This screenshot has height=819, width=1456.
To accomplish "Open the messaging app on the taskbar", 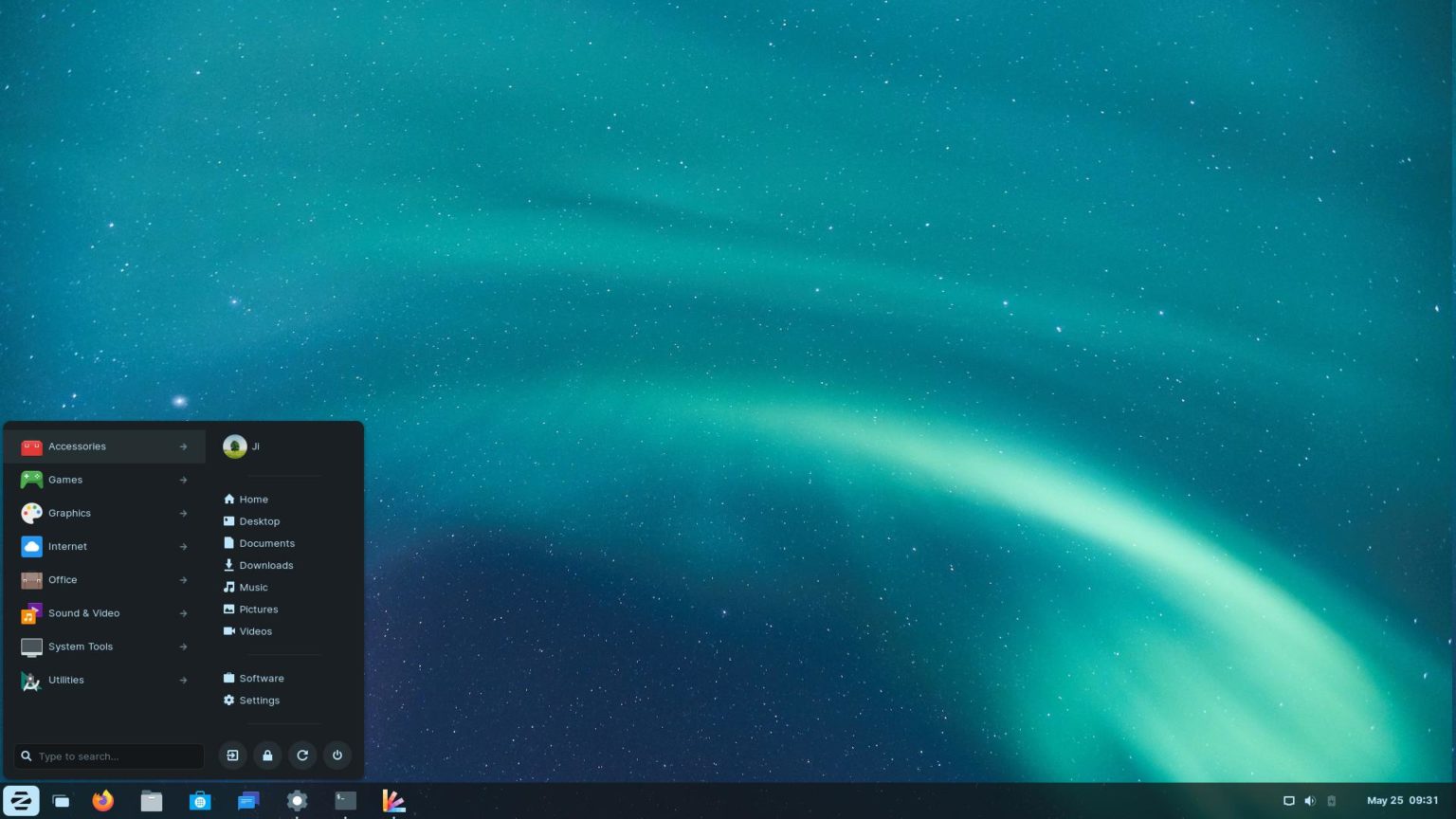I will [248, 801].
